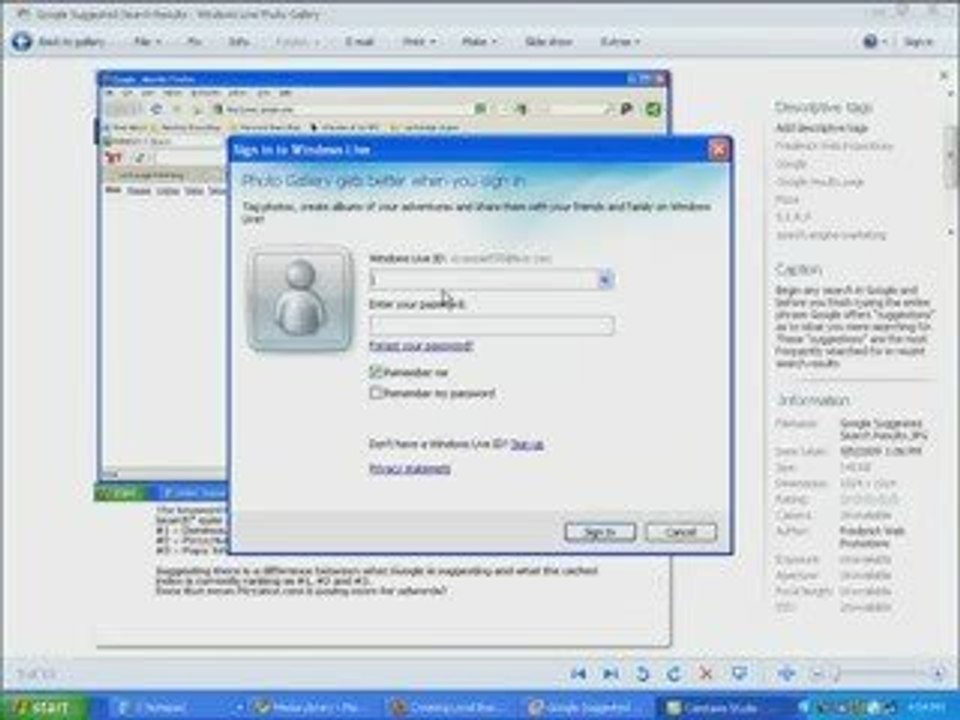960x720 pixels.
Task: Click the Filename value in Information
Action: [x=883, y=429]
